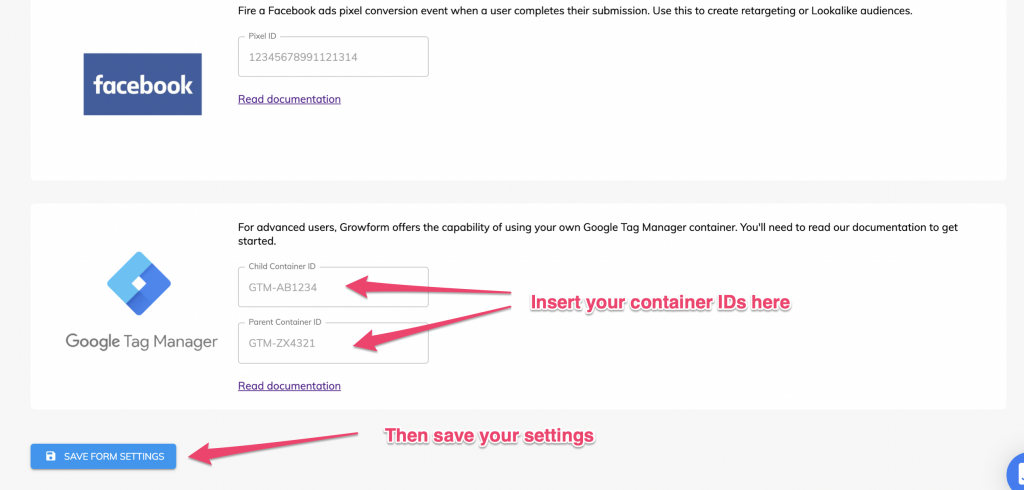Click the red arrowhead pointing at the Child Container field
Screen dimensions: 1024x490
[359, 287]
